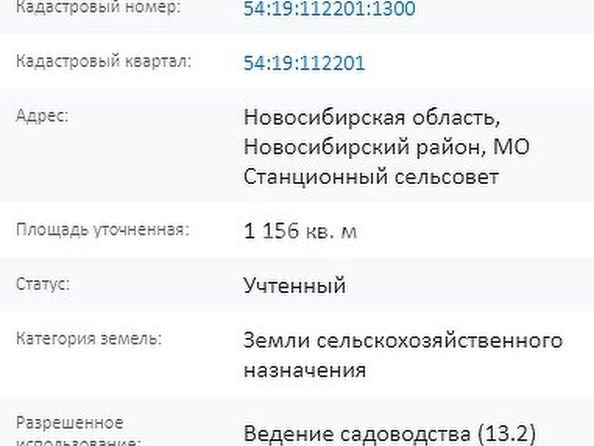Click the 'Площадь уточненная' label

[x=103, y=230]
